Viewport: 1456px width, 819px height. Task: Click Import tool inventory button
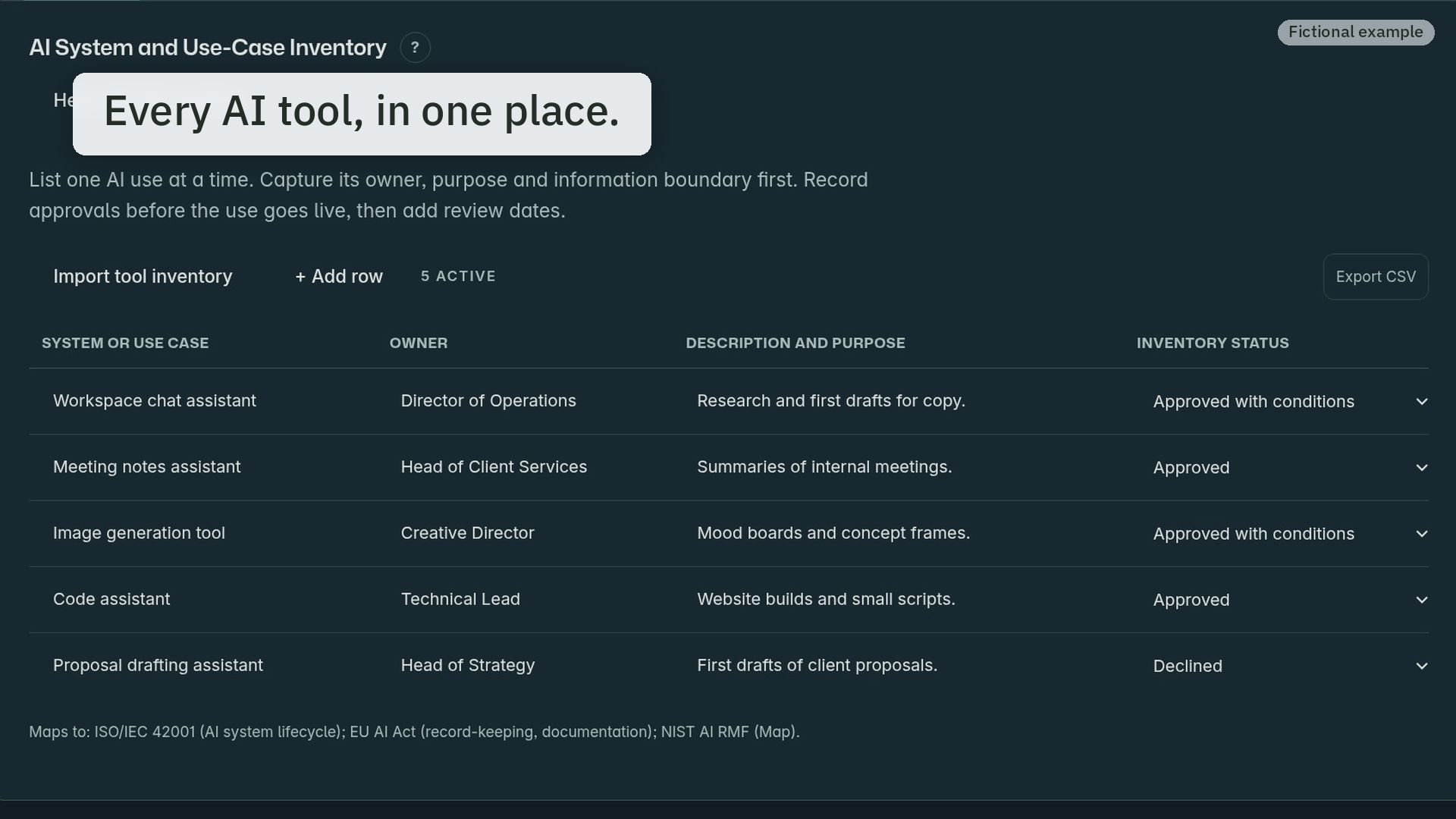[x=143, y=277]
